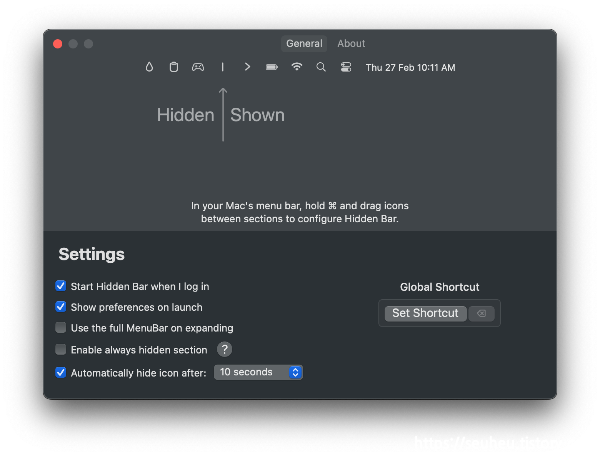
Task: Click the Wi-Fi icon in preview
Action: 297,67
